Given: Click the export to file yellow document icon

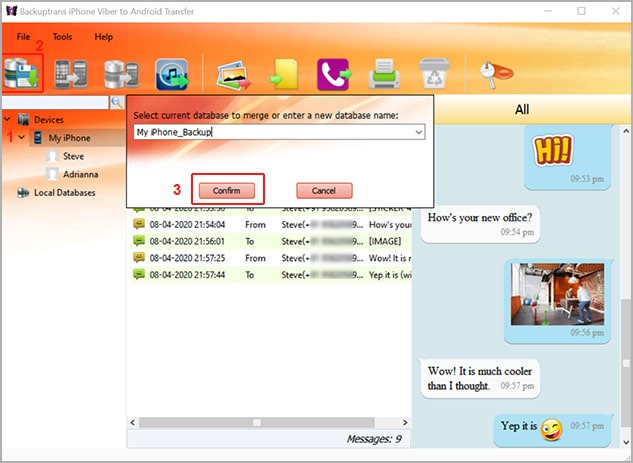Looking at the screenshot, I should click(x=284, y=74).
